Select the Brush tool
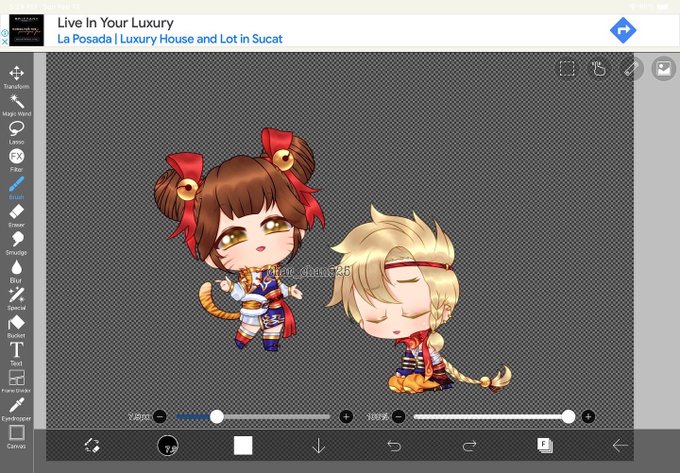Screen dimensions: 680x473 (16, 188)
